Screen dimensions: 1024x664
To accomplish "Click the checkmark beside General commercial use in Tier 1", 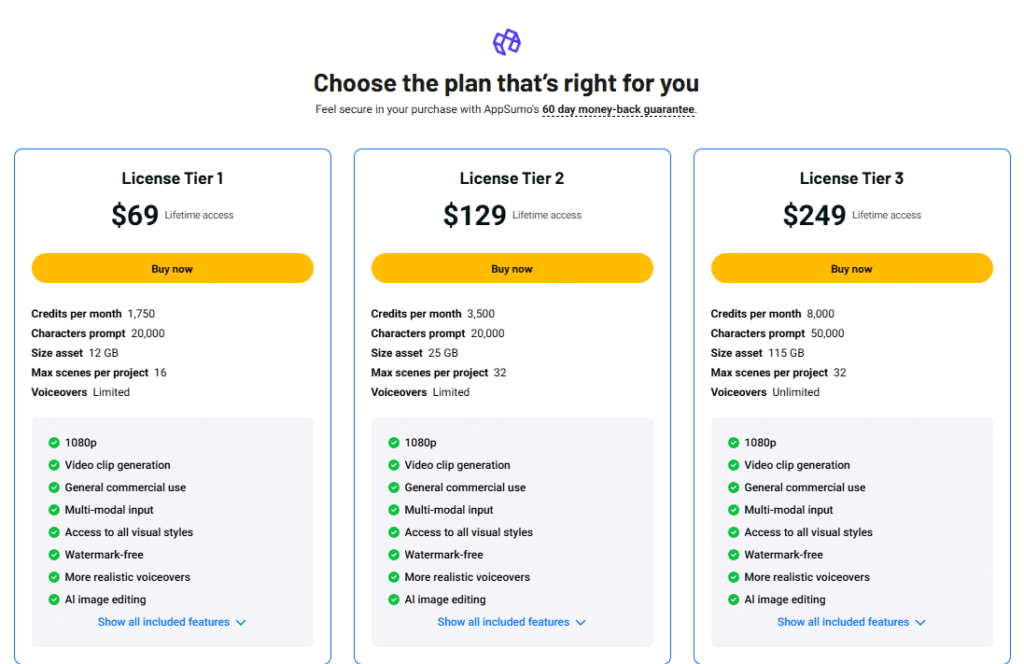I will point(52,487).
